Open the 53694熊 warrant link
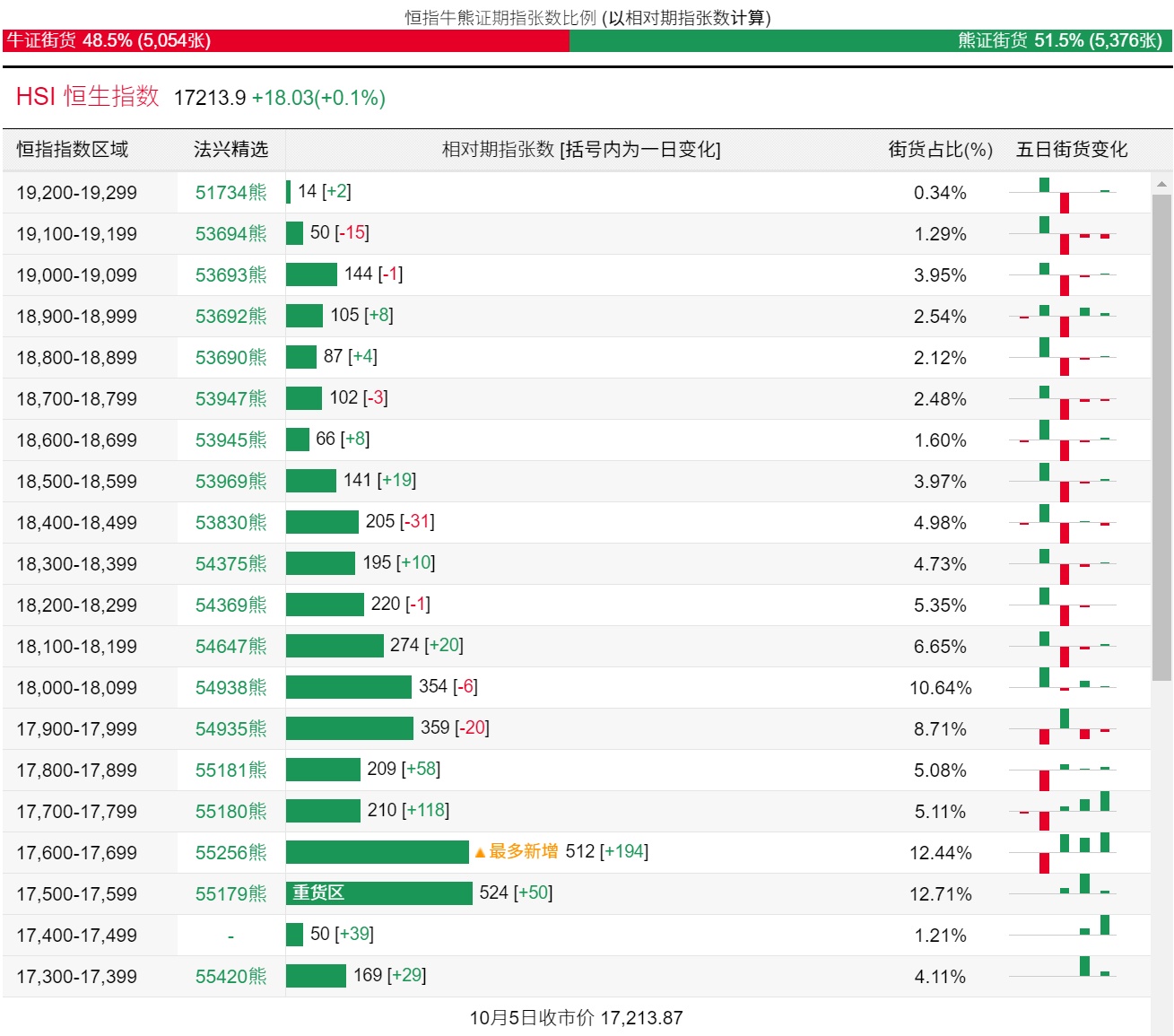Image resolution: width=1174 pixels, height=1036 pixels. [x=230, y=233]
